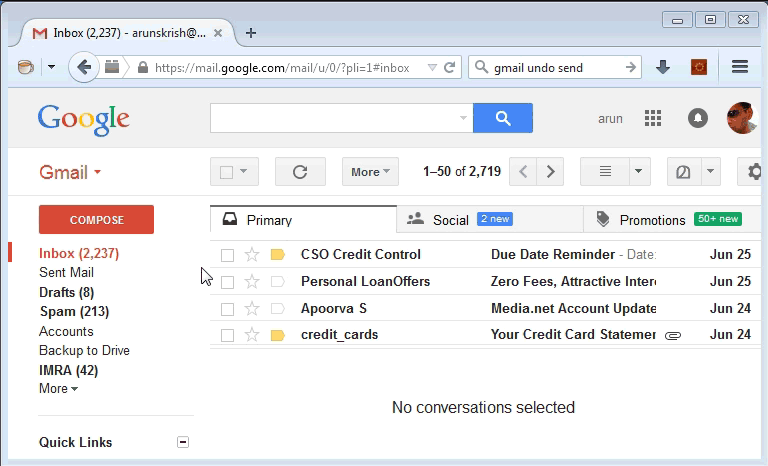This screenshot has width=768, height=466.
Task: Click the input tools icon
Action: [x=684, y=172]
